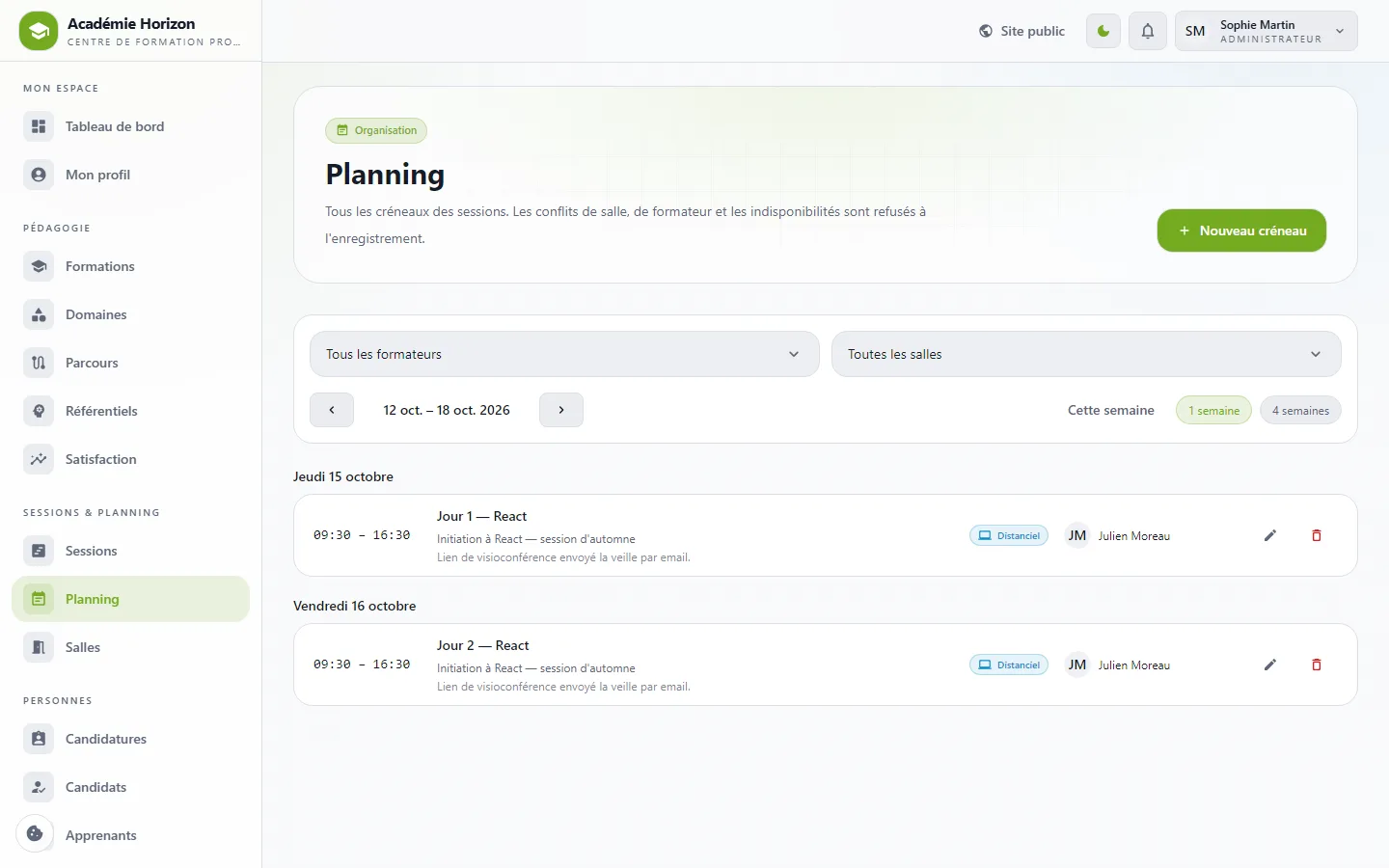Screen dimensions: 1389x868
Task: Click the Parcours sidebar icon
Action: point(39,363)
